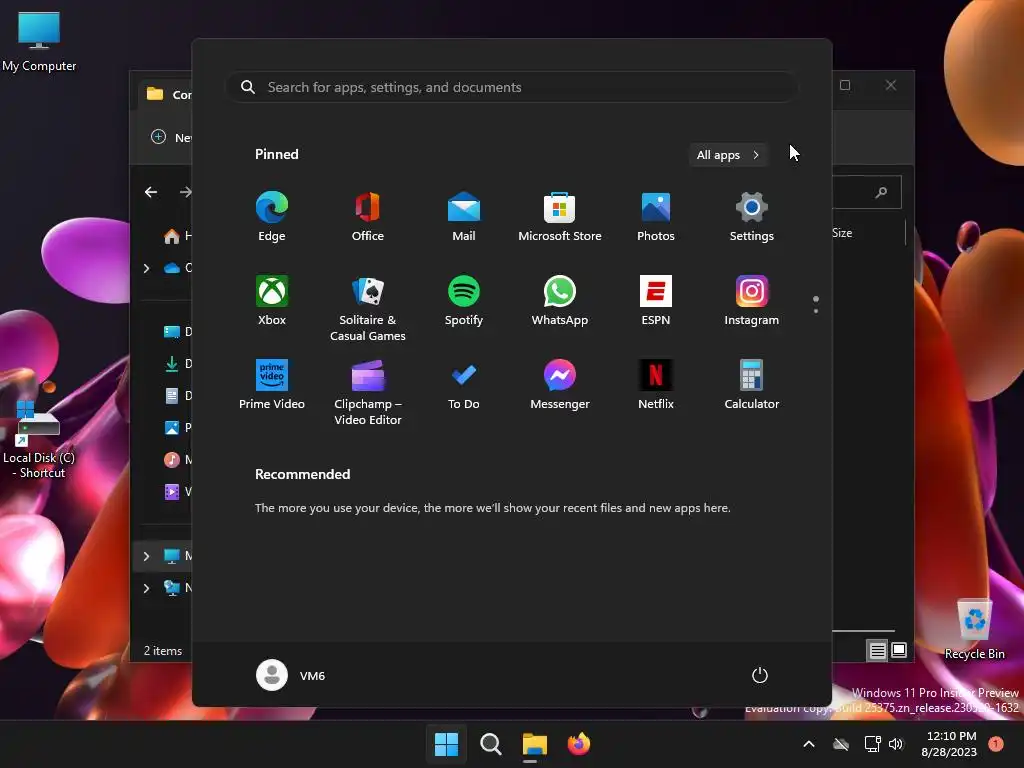Open the Calculator app
1024x768 pixels.
tap(752, 385)
